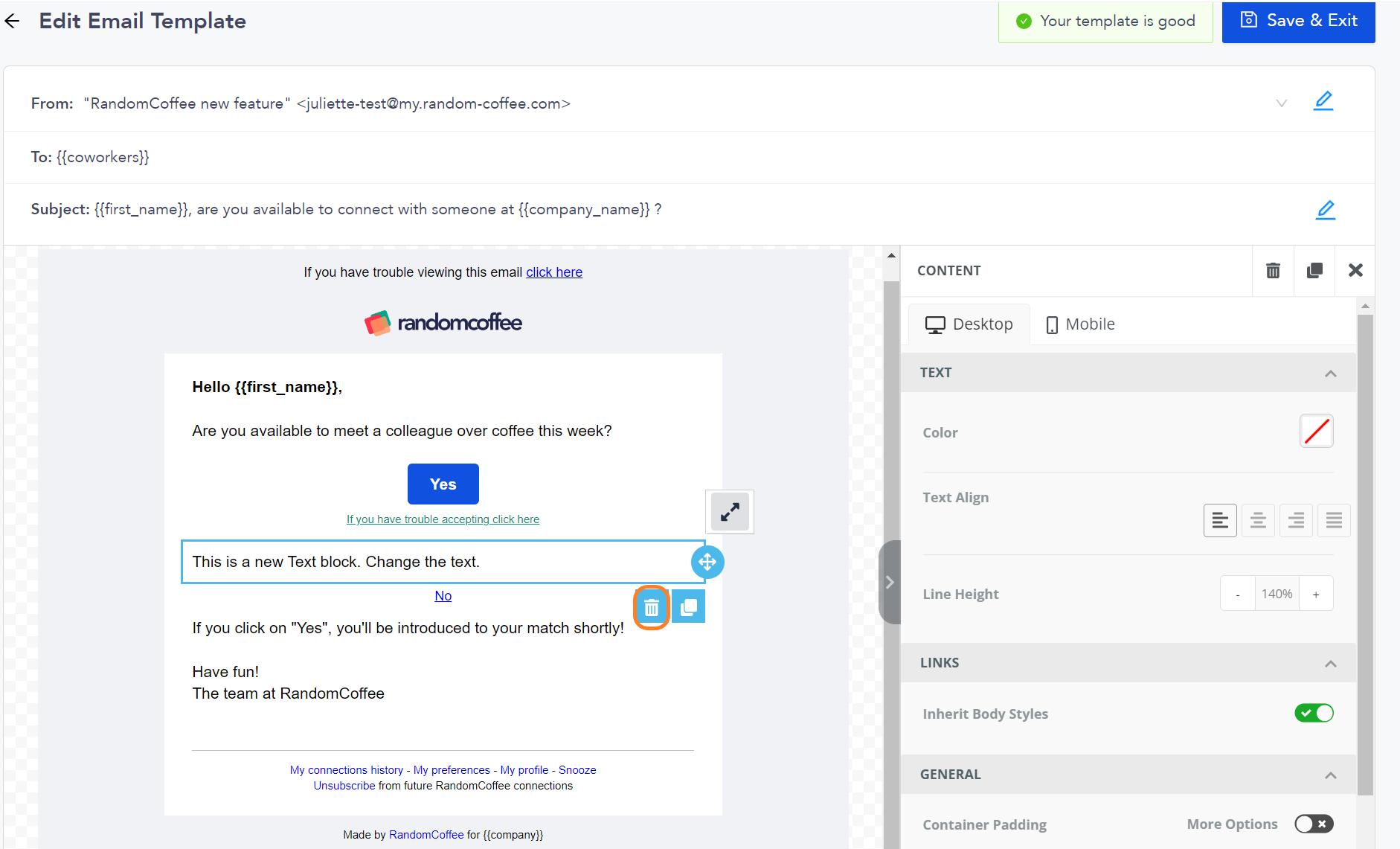The width and height of the screenshot is (1400, 849).
Task: Click the expand editor fullscreen icon
Action: click(730, 512)
